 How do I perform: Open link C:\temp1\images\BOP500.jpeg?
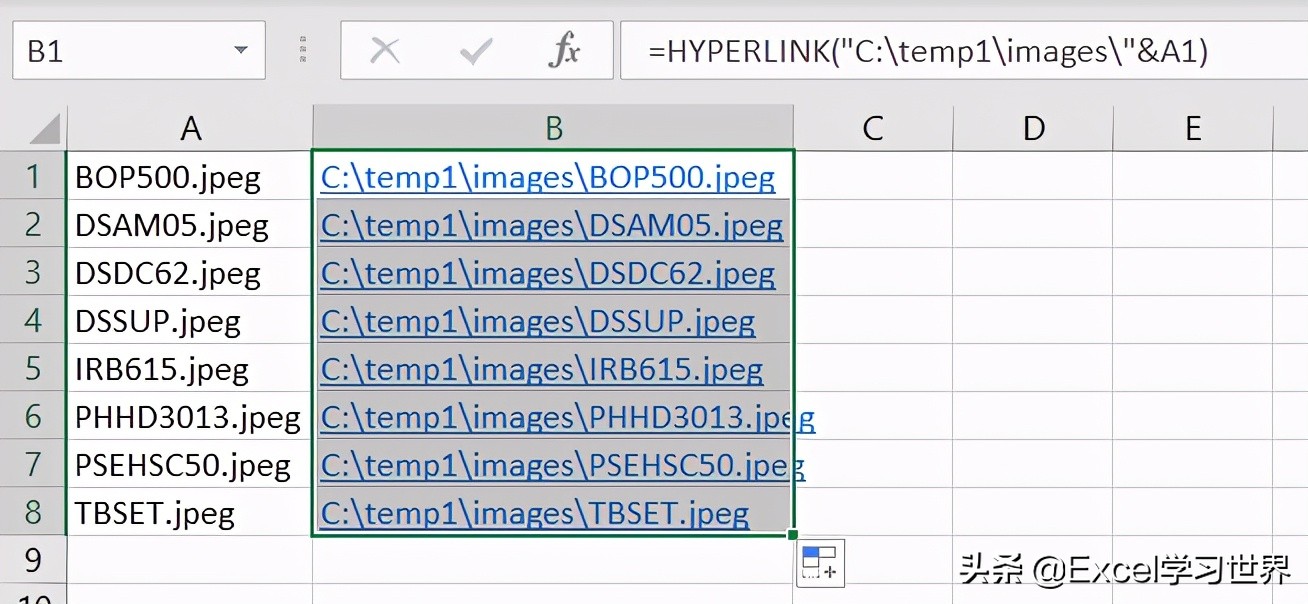point(548,178)
